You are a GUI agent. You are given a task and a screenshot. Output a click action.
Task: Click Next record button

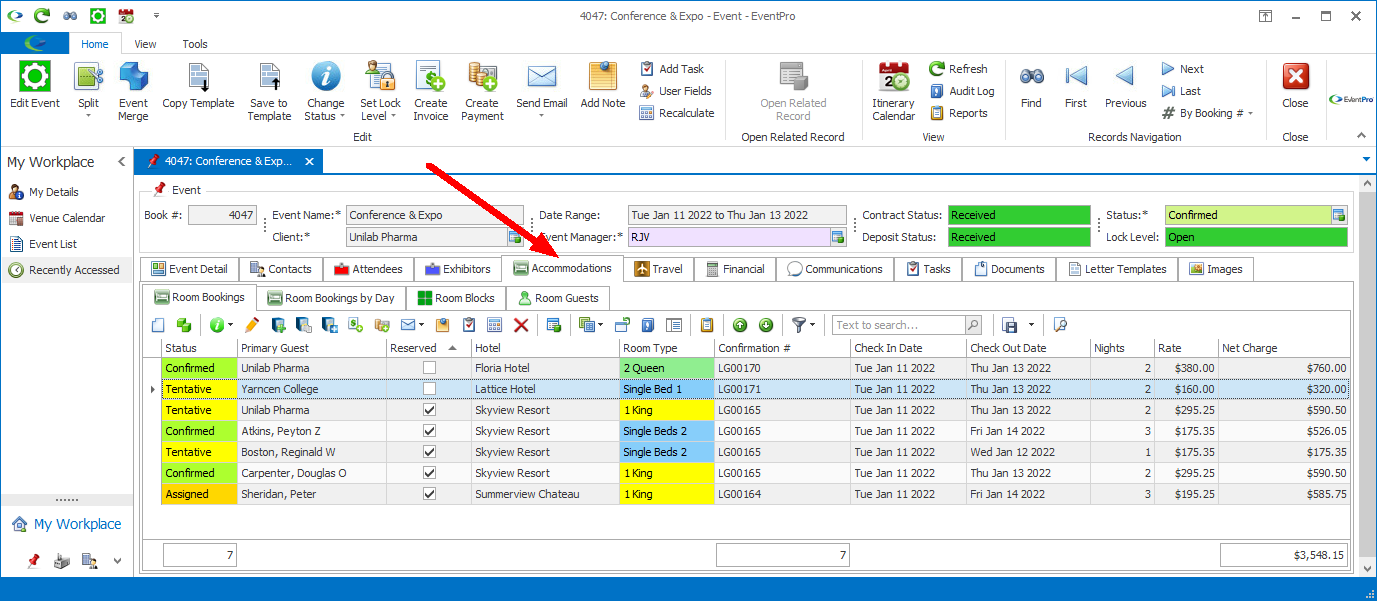[x=1182, y=69]
